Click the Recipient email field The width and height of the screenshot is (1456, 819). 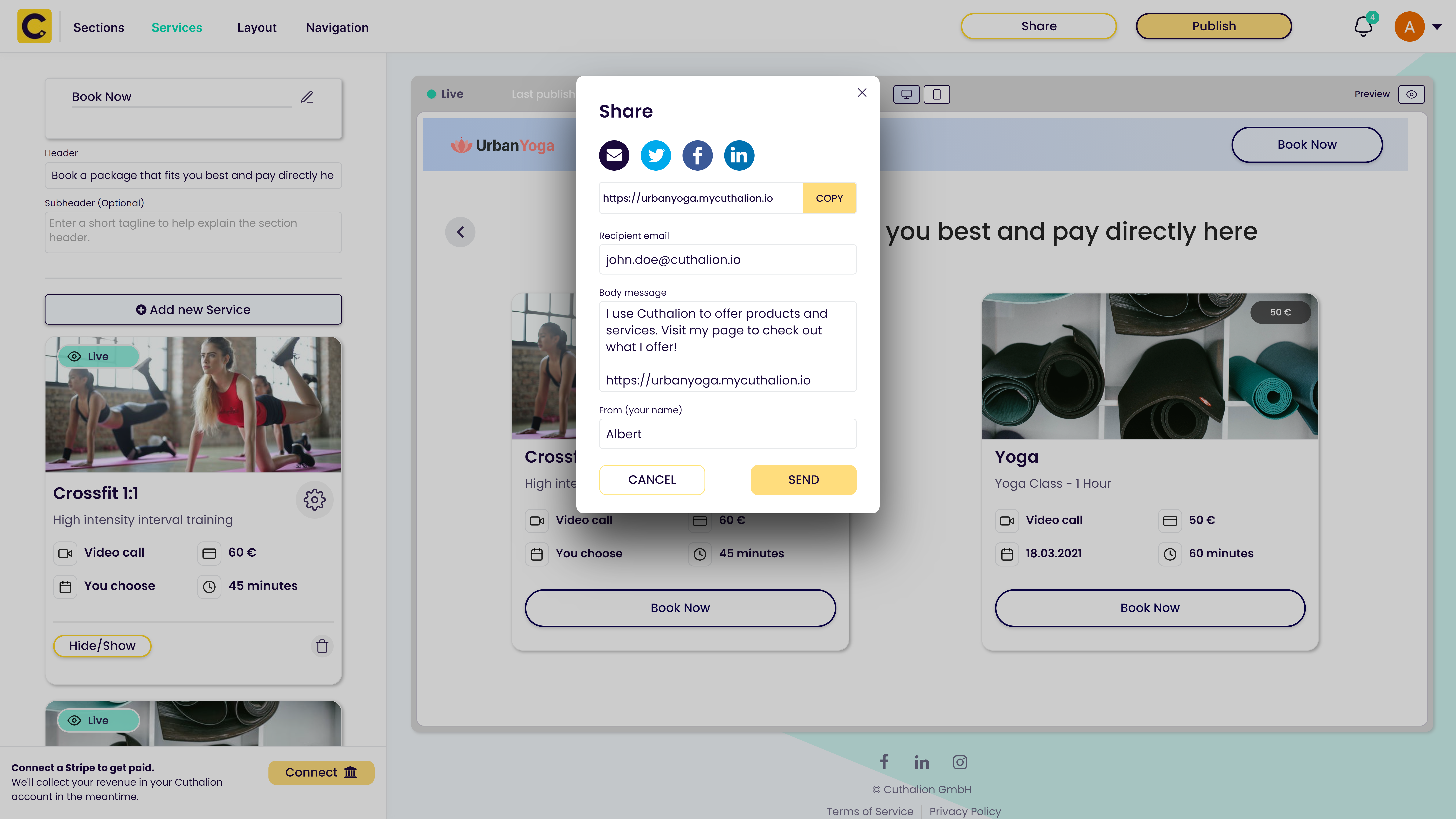tap(727, 259)
